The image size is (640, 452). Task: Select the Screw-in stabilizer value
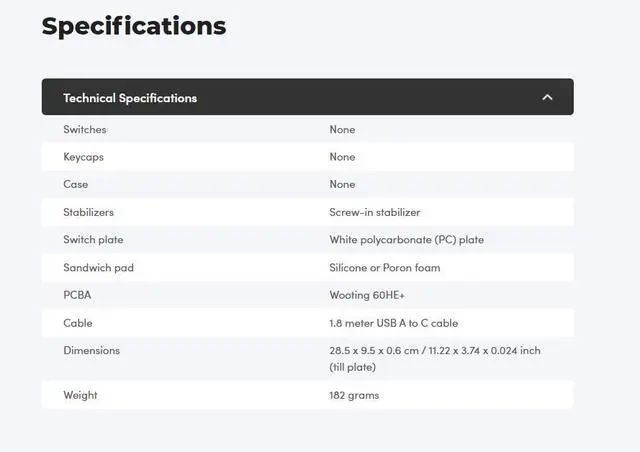374,212
